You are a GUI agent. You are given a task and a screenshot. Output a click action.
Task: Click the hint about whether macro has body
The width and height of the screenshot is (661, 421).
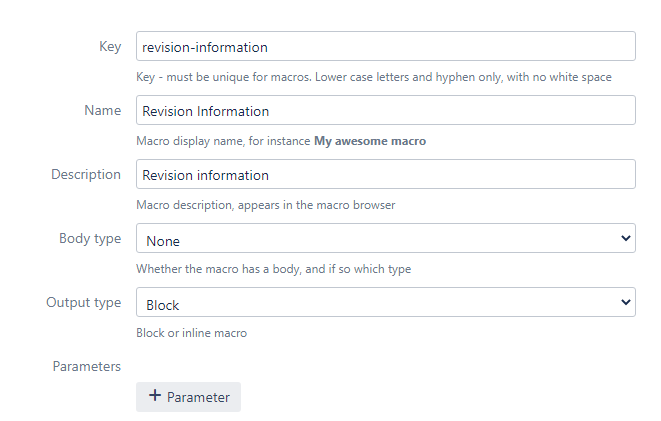273,269
